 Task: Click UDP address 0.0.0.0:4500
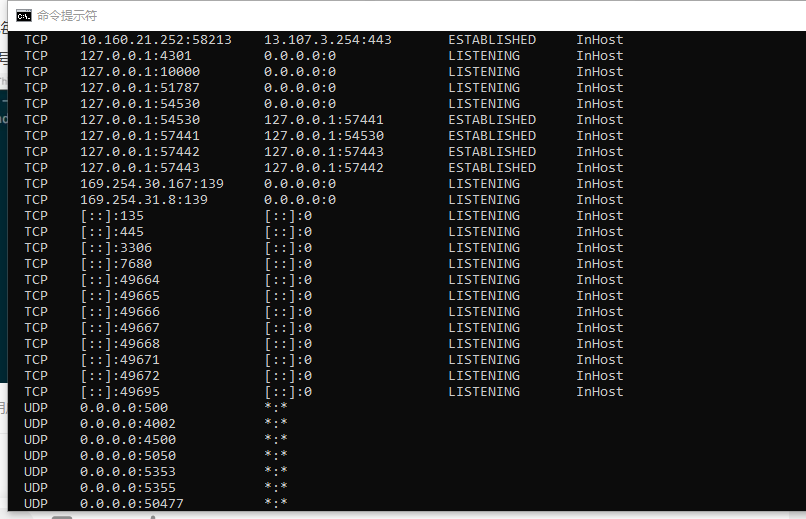[x=128, y=439]
